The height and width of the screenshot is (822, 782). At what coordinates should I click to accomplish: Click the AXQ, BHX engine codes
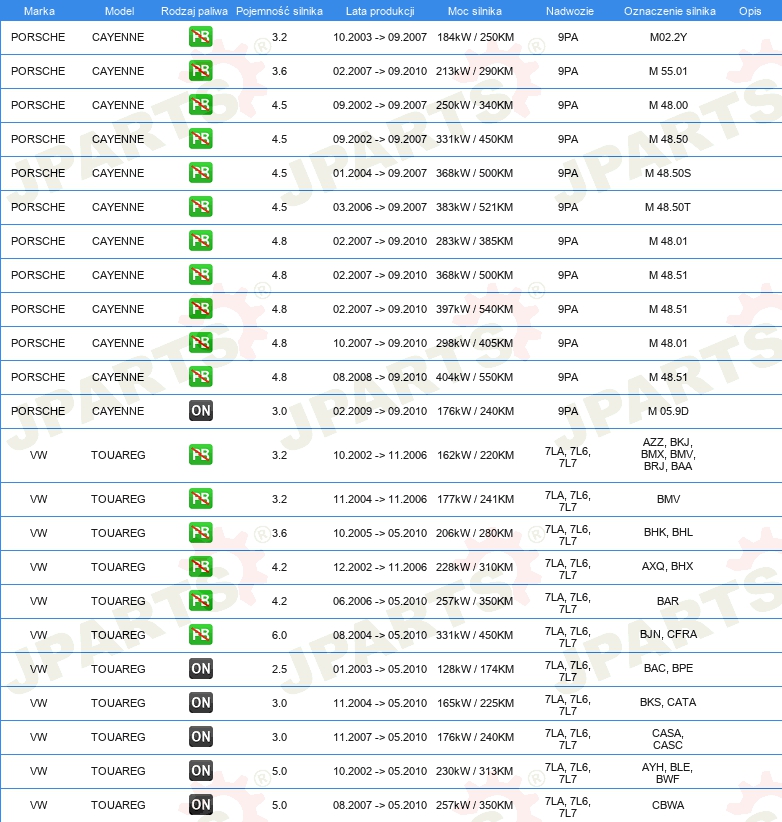click(668, 567)
